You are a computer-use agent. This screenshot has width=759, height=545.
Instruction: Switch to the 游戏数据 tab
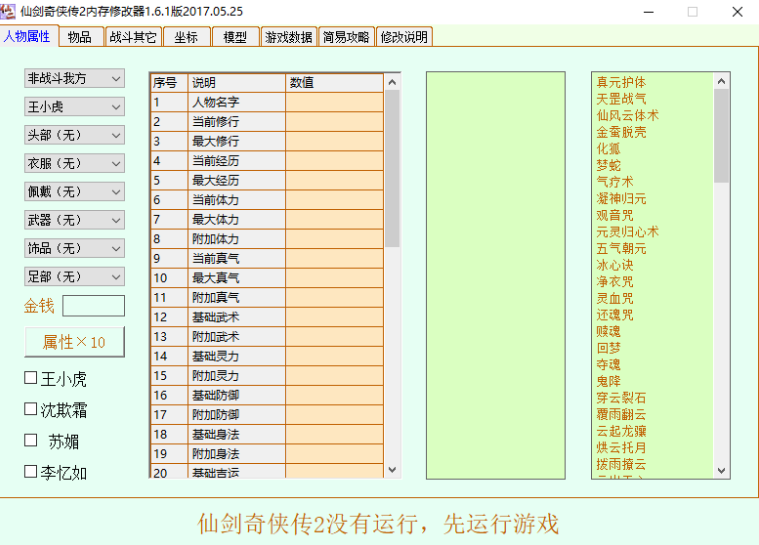[289, 37]
